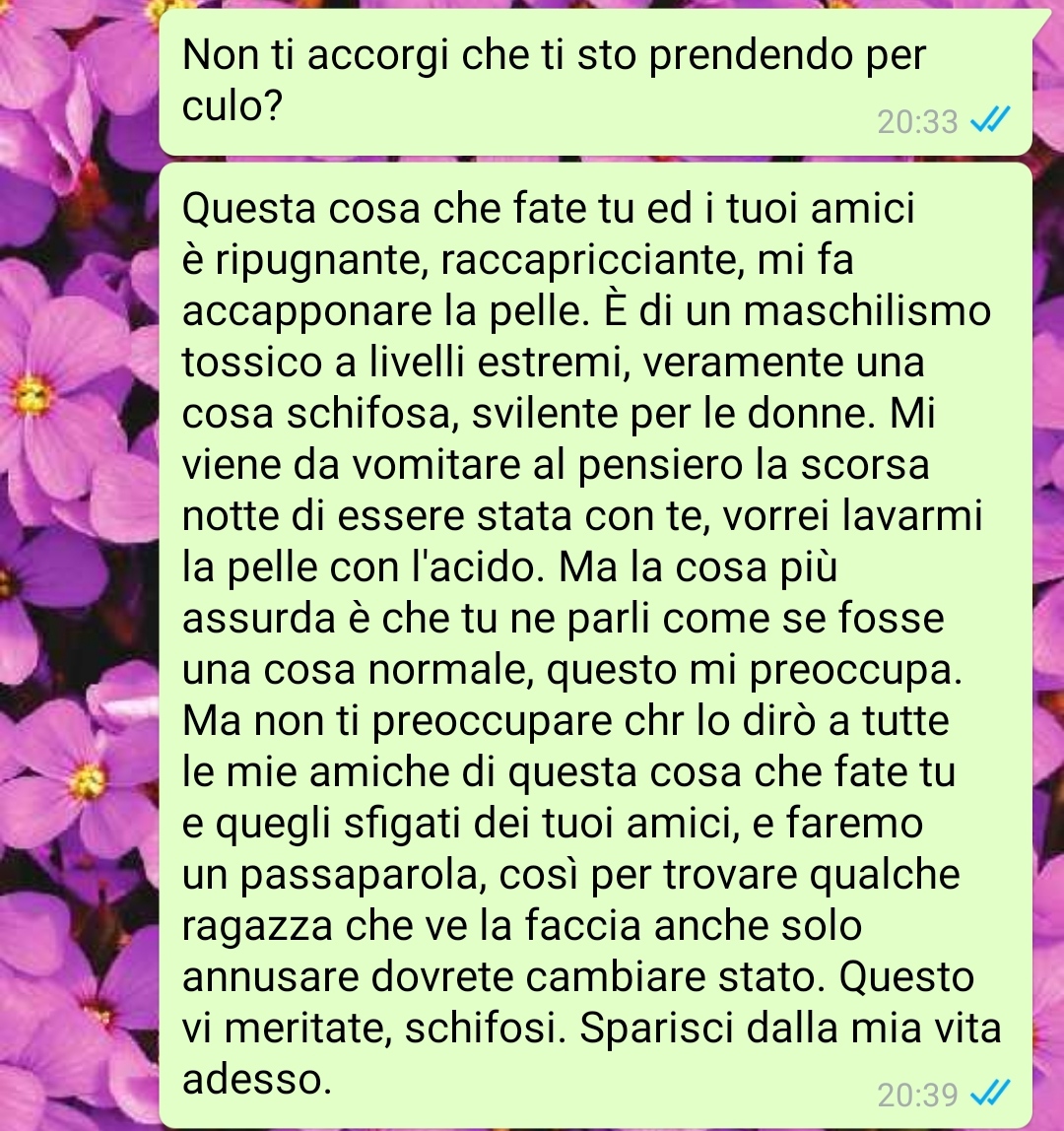Tap the final word "adesso."
This screenshot has width=1064, height=1131.
pyautogui.click(x=256, y=1080)
